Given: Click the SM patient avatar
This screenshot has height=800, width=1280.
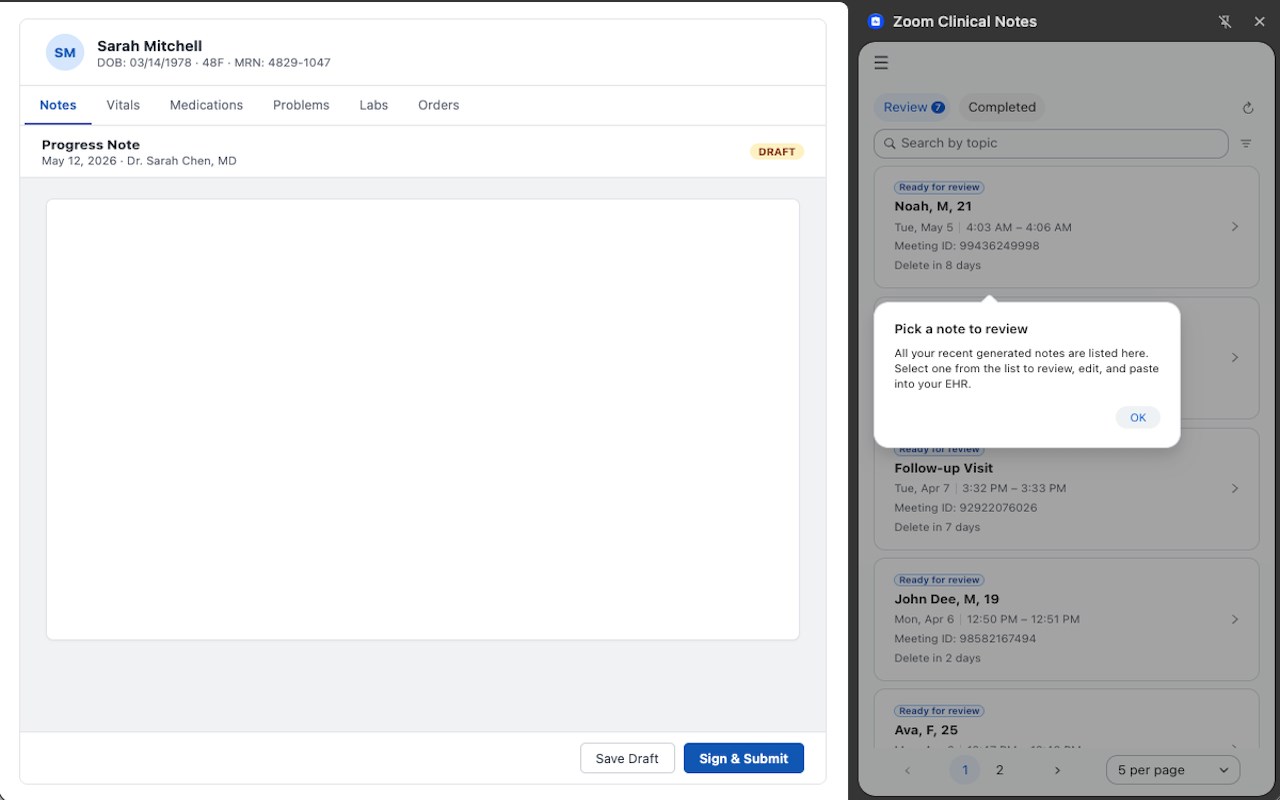Looking at the screenshot, I should point(65,52).
